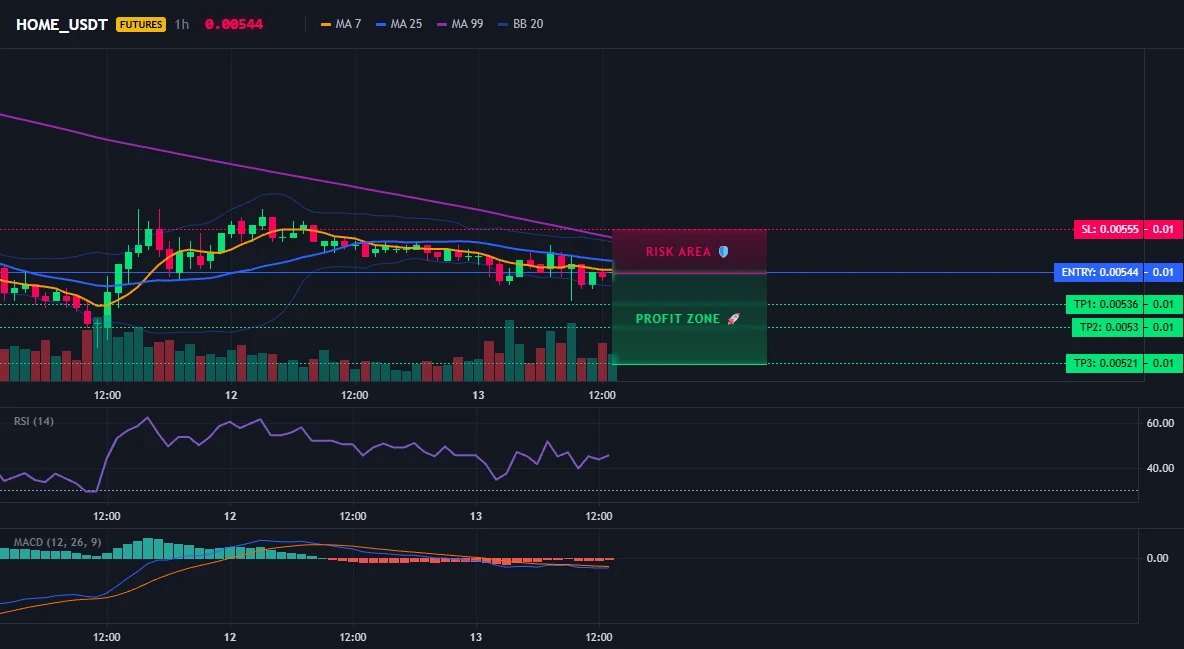Click the 0.00 MACD scale value
The image size is (1184, 649).
(1158, 558)
